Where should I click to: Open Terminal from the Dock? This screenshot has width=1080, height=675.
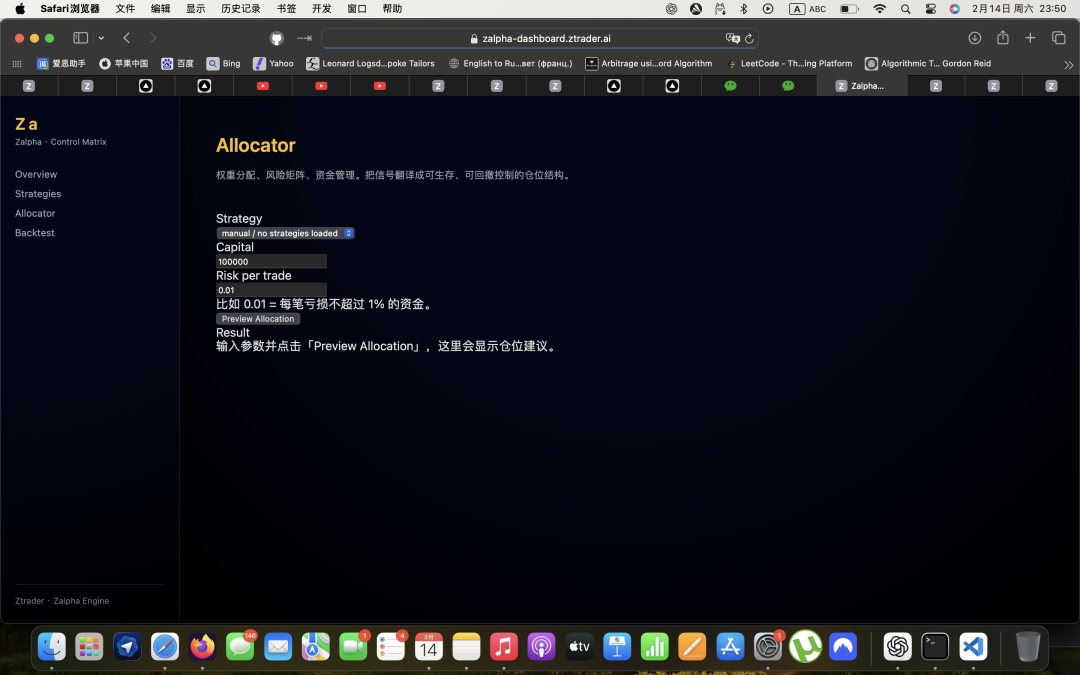tap(935, 647)
